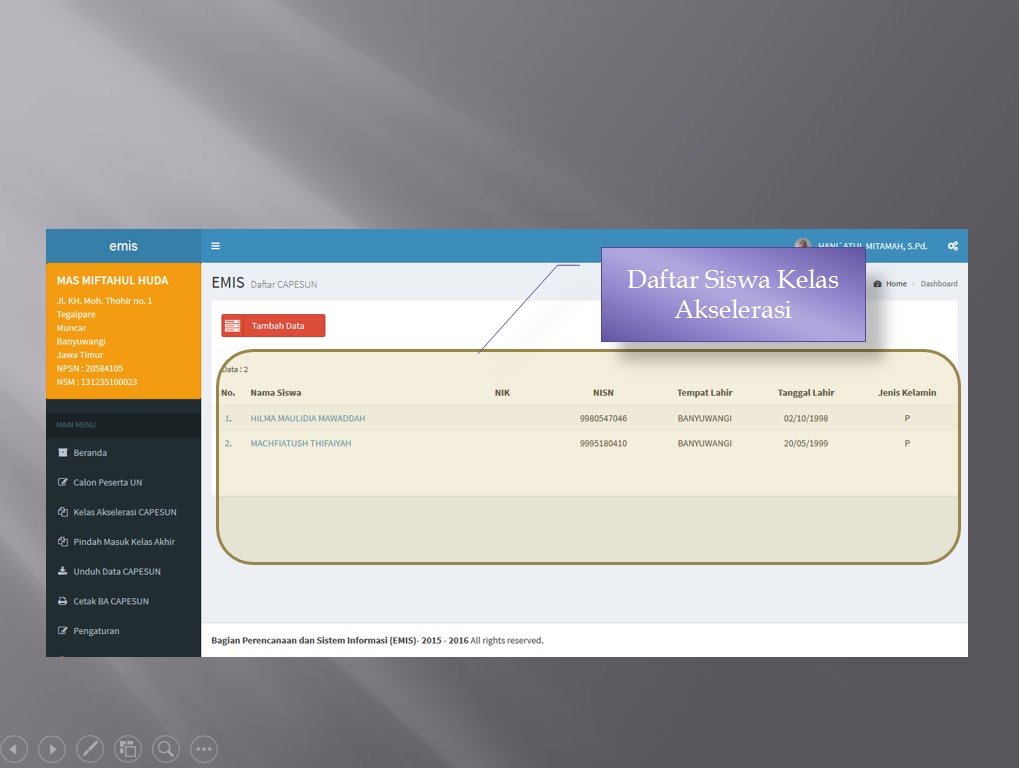The width and height of the screenshot is (1019, 768).
Task: Open Calon Peserta UN menu item
Action: pos(107,482)
